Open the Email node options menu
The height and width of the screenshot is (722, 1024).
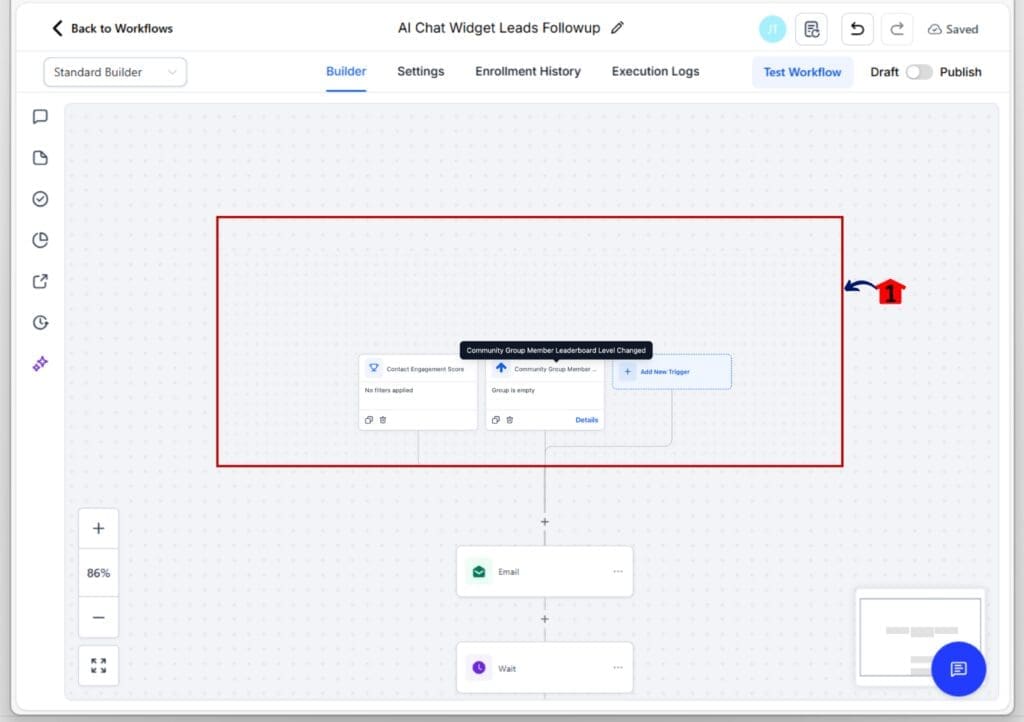click(x=617, y=571)
